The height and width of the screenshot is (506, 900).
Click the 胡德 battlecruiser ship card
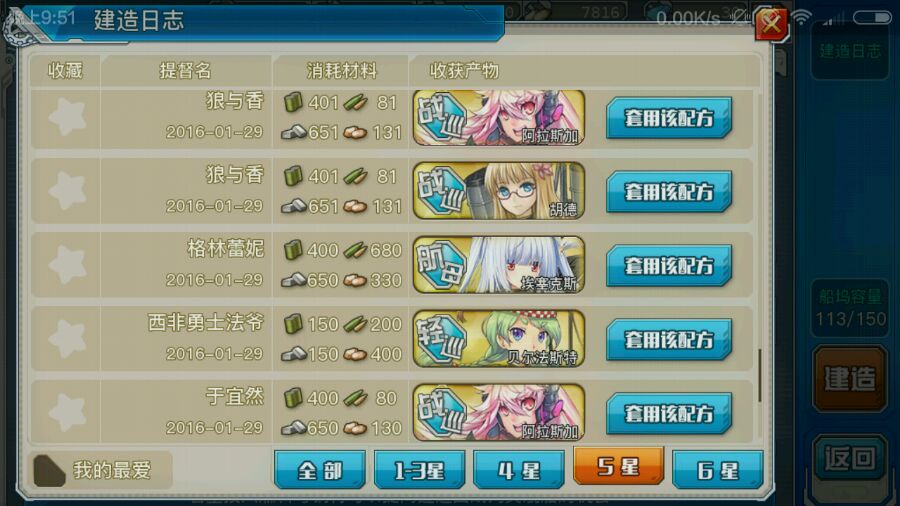[499, 190]
